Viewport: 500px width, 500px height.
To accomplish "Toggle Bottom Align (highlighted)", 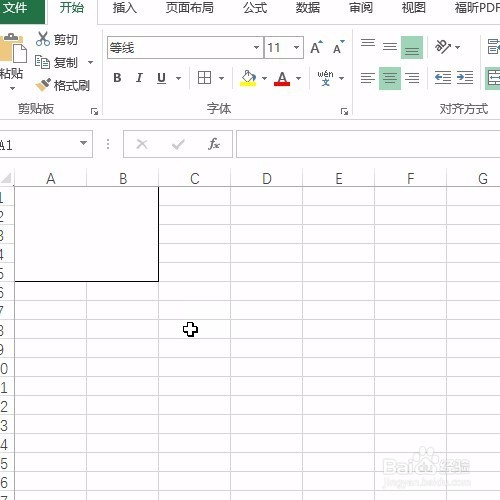I will click(412, 47).
